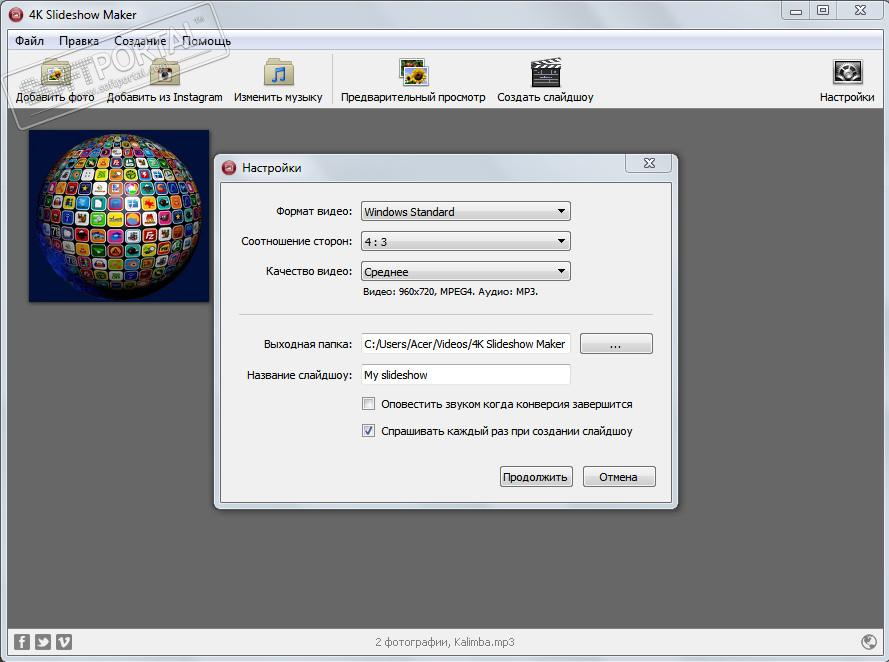Click the Продолжить button
This screenshot has width=889, height=662.
[x=536, y=477]
